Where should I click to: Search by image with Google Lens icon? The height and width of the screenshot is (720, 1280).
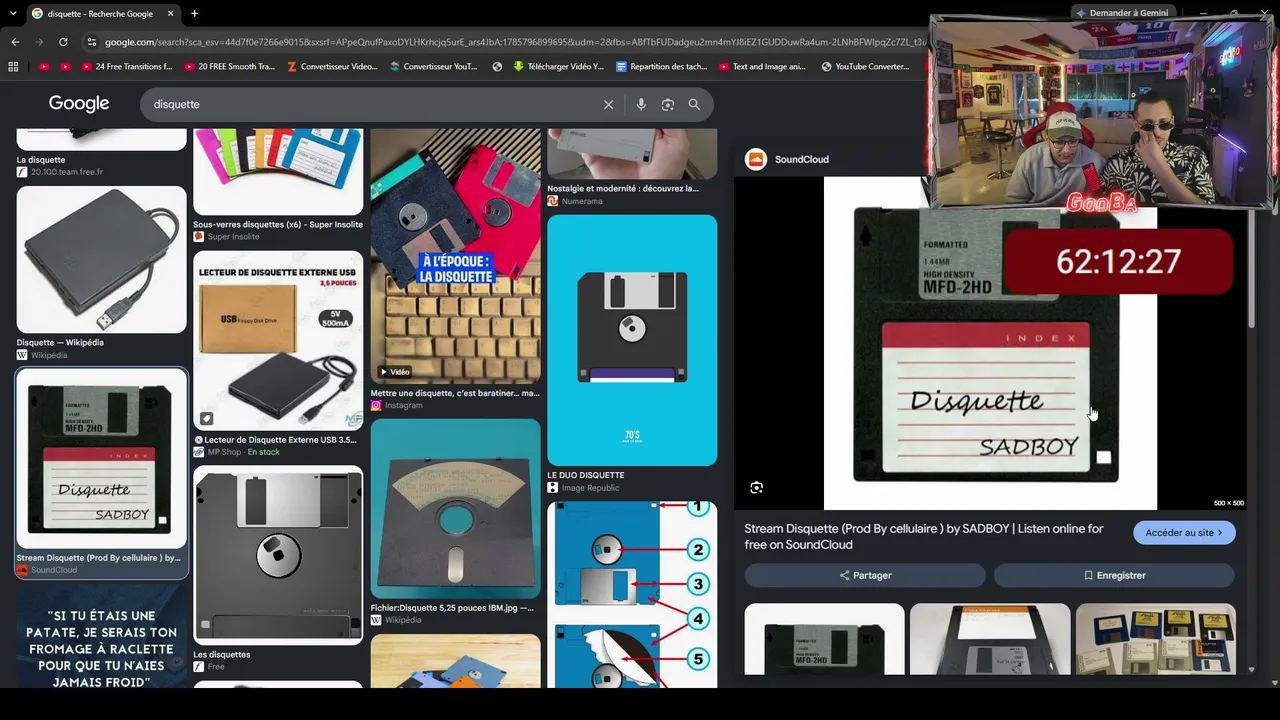[x=668, y=104]
